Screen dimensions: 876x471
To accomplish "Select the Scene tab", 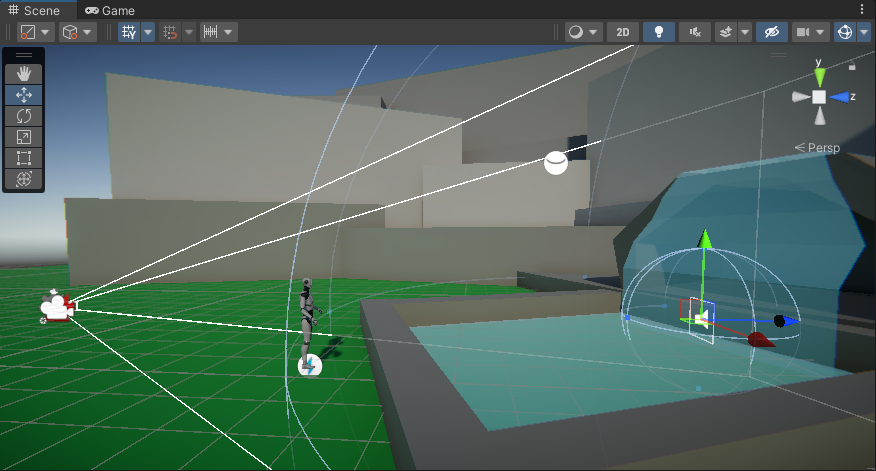I will point(34,10).
